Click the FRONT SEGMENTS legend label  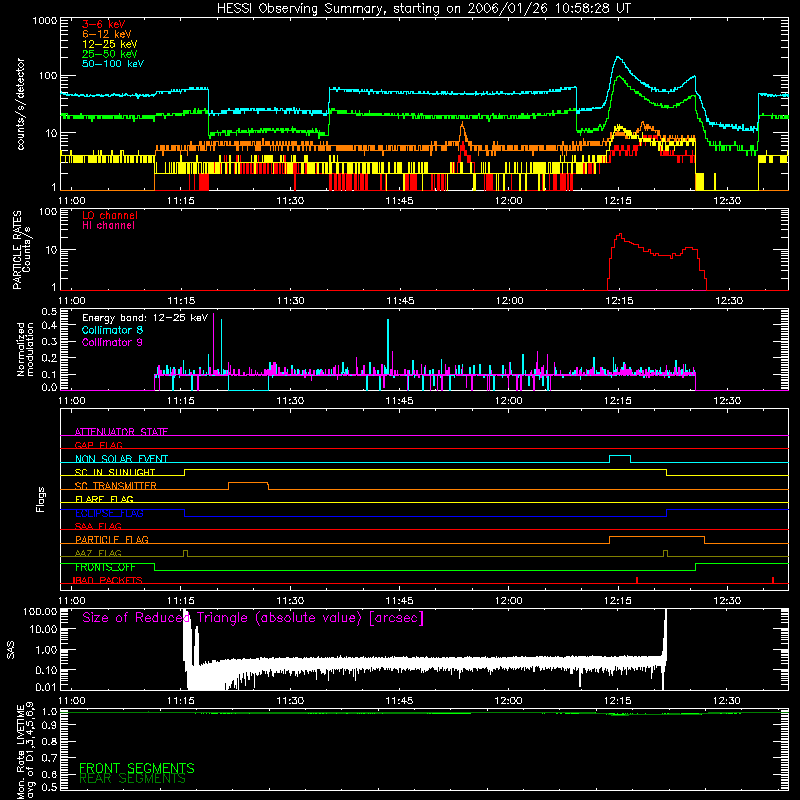[137, 767]
